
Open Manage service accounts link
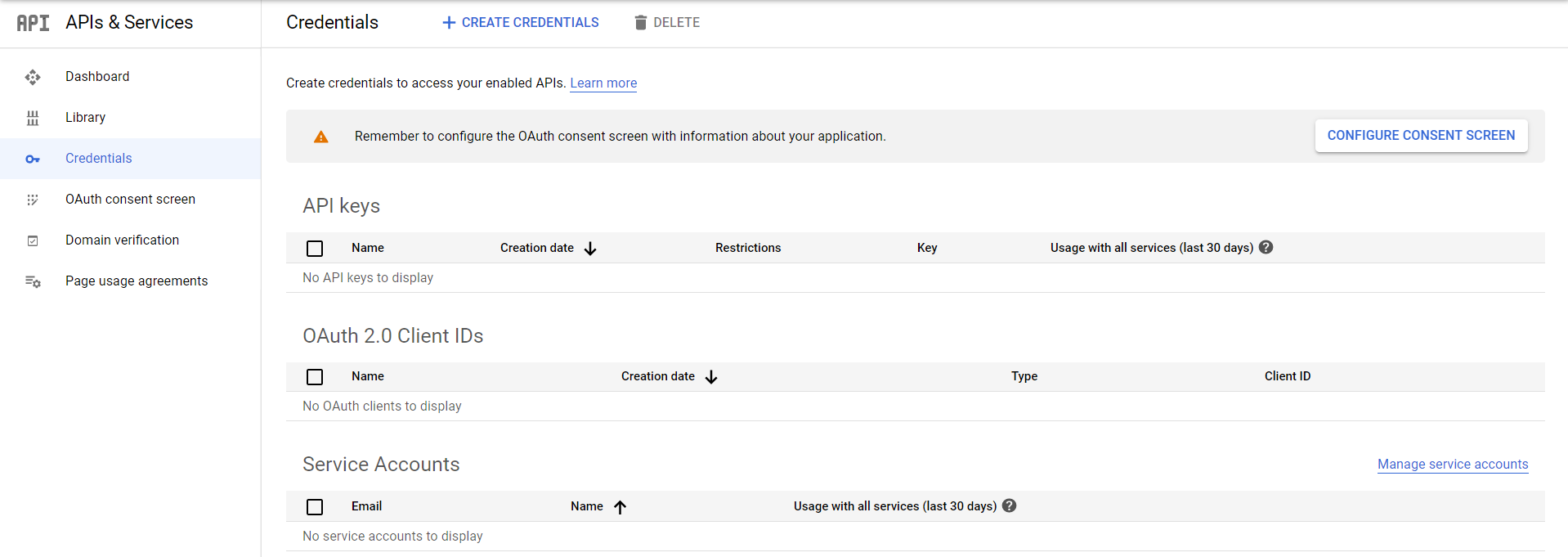(x=1453, y=465)
